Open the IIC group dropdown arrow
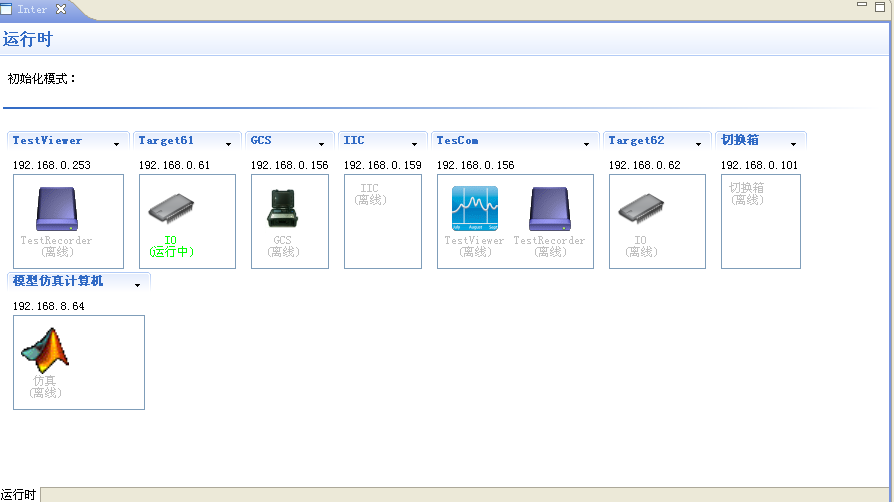The image size is (894, 502). coord(414,144)
